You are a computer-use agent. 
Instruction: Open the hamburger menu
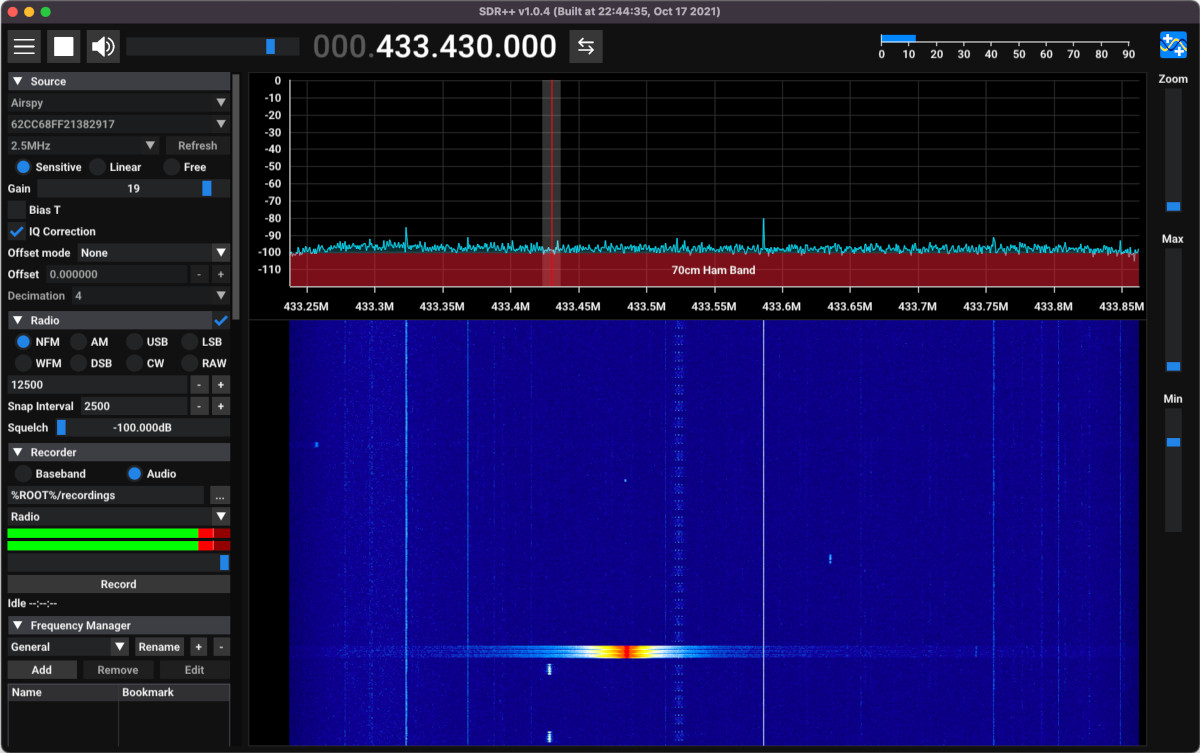click(x=25, y=46)
